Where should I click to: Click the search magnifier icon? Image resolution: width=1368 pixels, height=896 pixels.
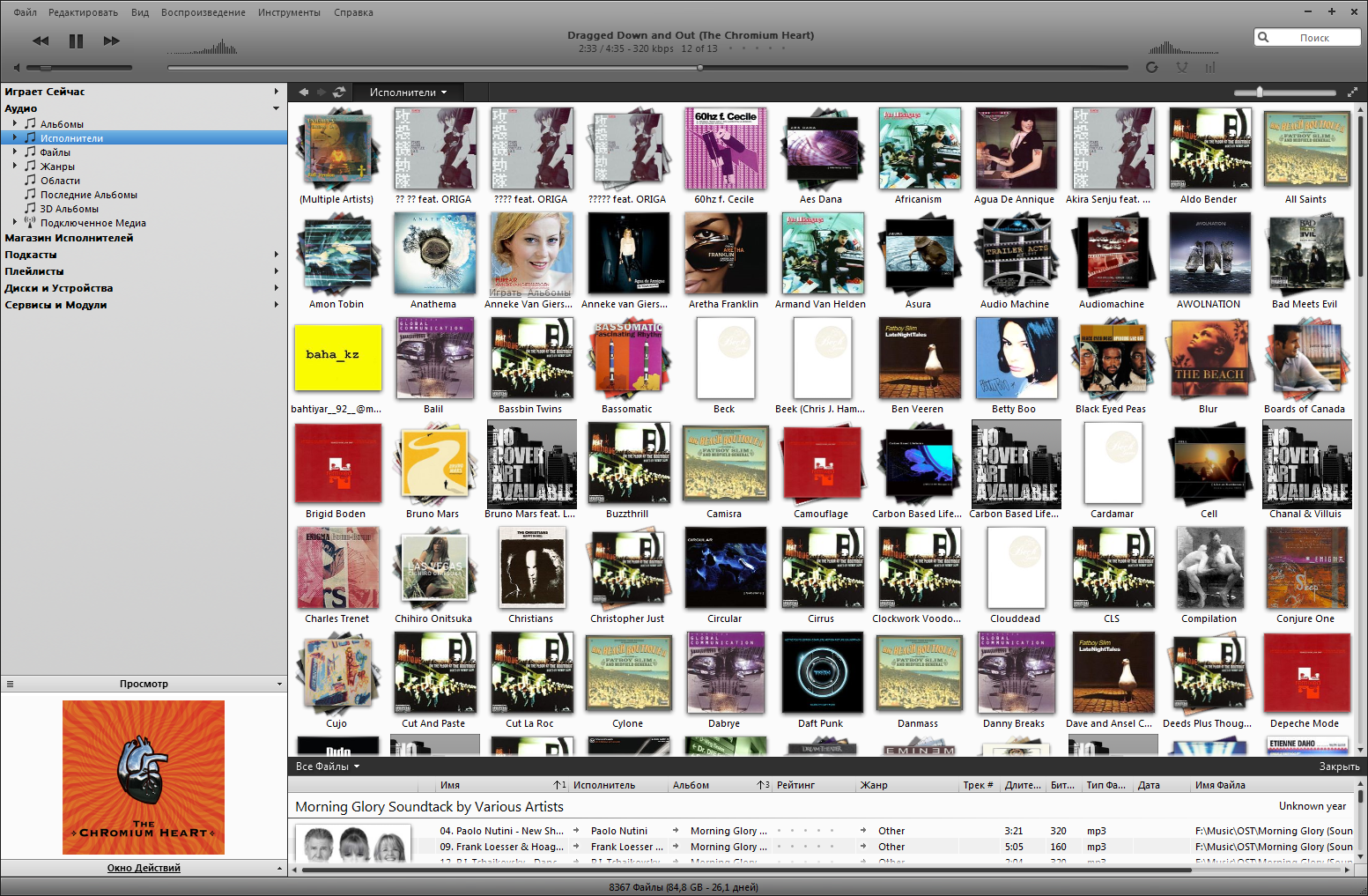pyautogui.click(x=1264, y=37)
